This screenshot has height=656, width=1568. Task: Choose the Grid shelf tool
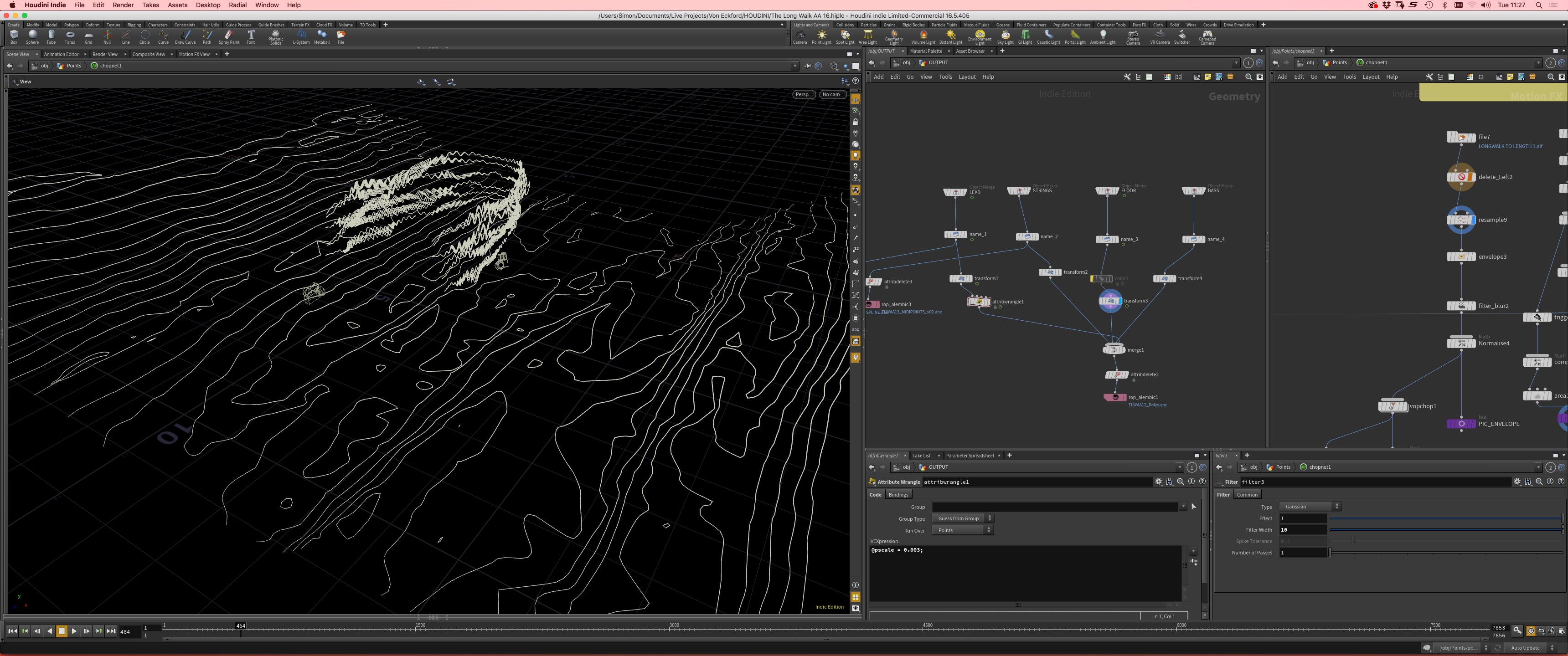point(88,37)
